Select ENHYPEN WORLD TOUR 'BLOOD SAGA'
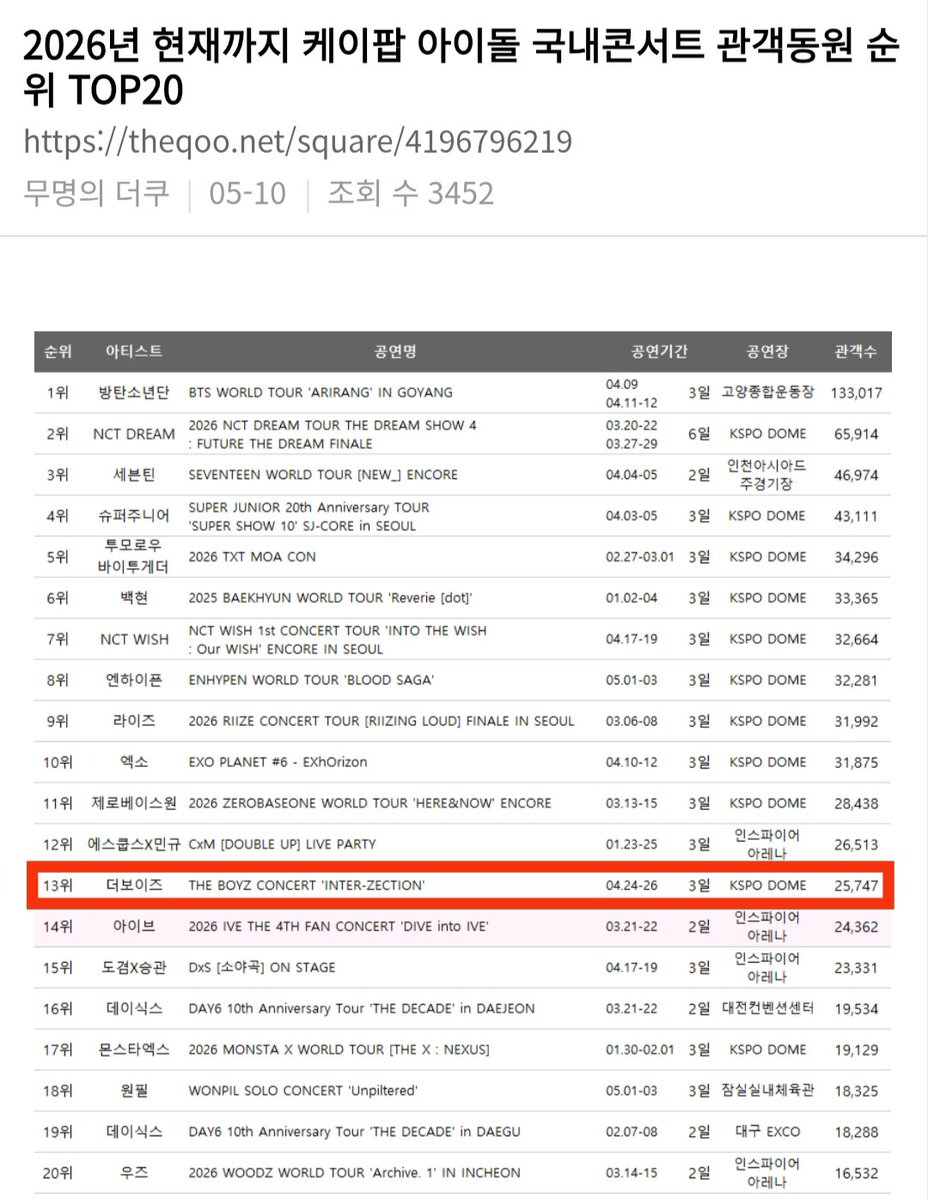The height and width of the screenshot is (1200, 928). tap(311, 680)
